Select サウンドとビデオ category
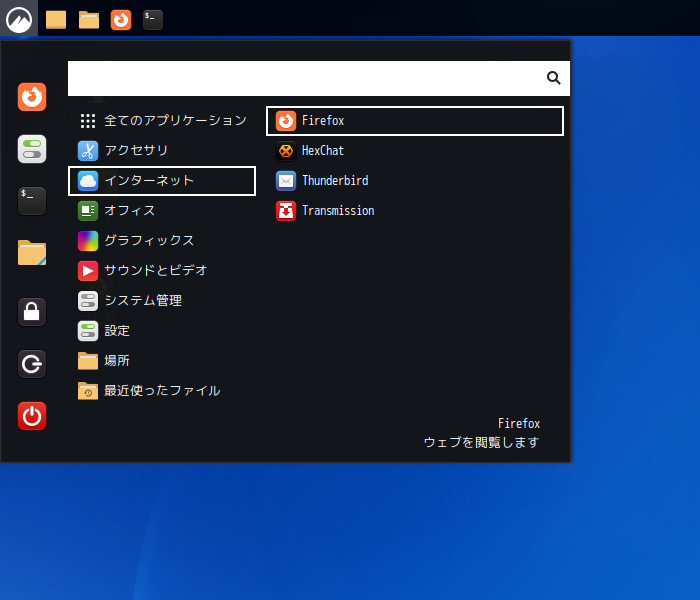This screenshot has height=600, width=700. tap(162, 271)
